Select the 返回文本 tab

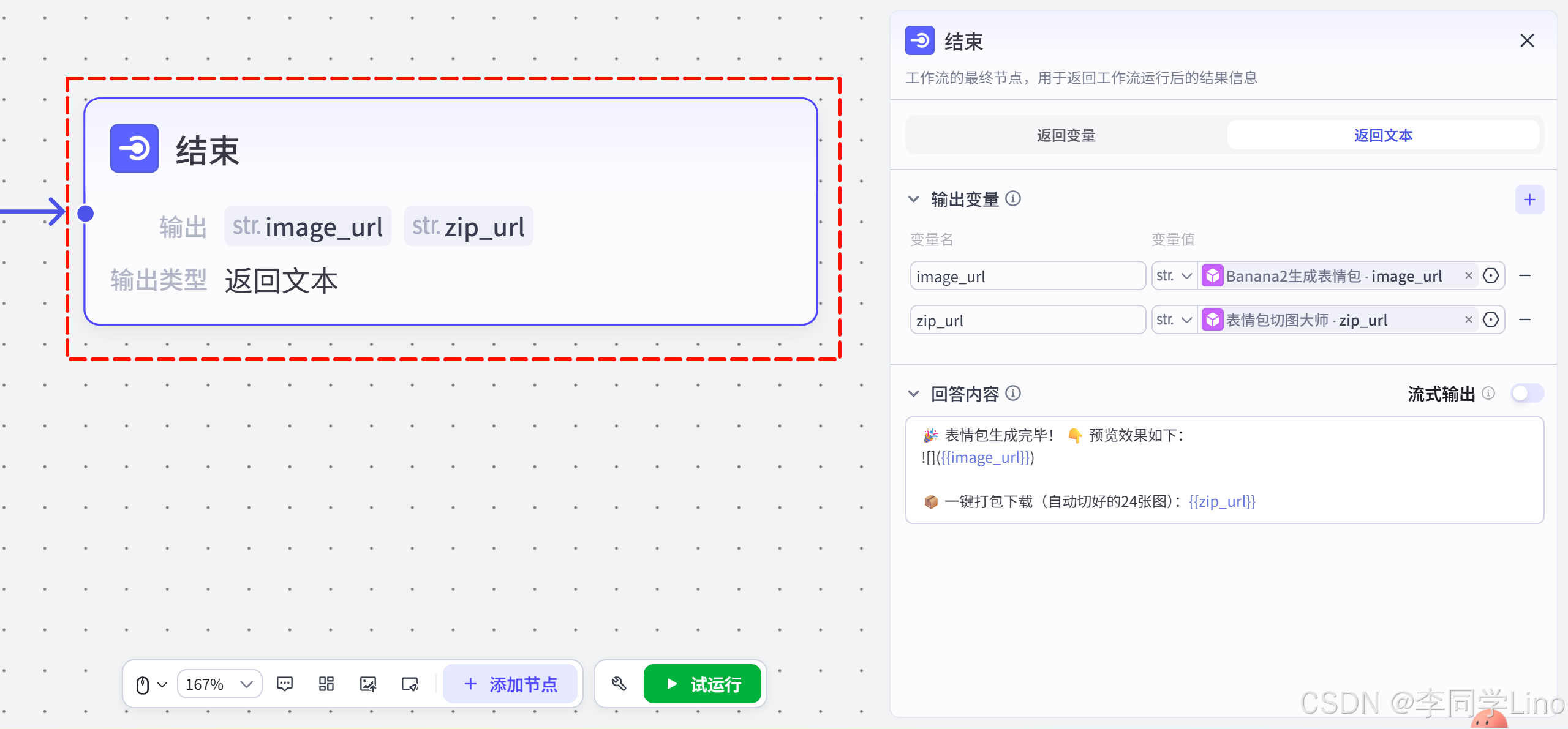click(x=1383, y=135)
